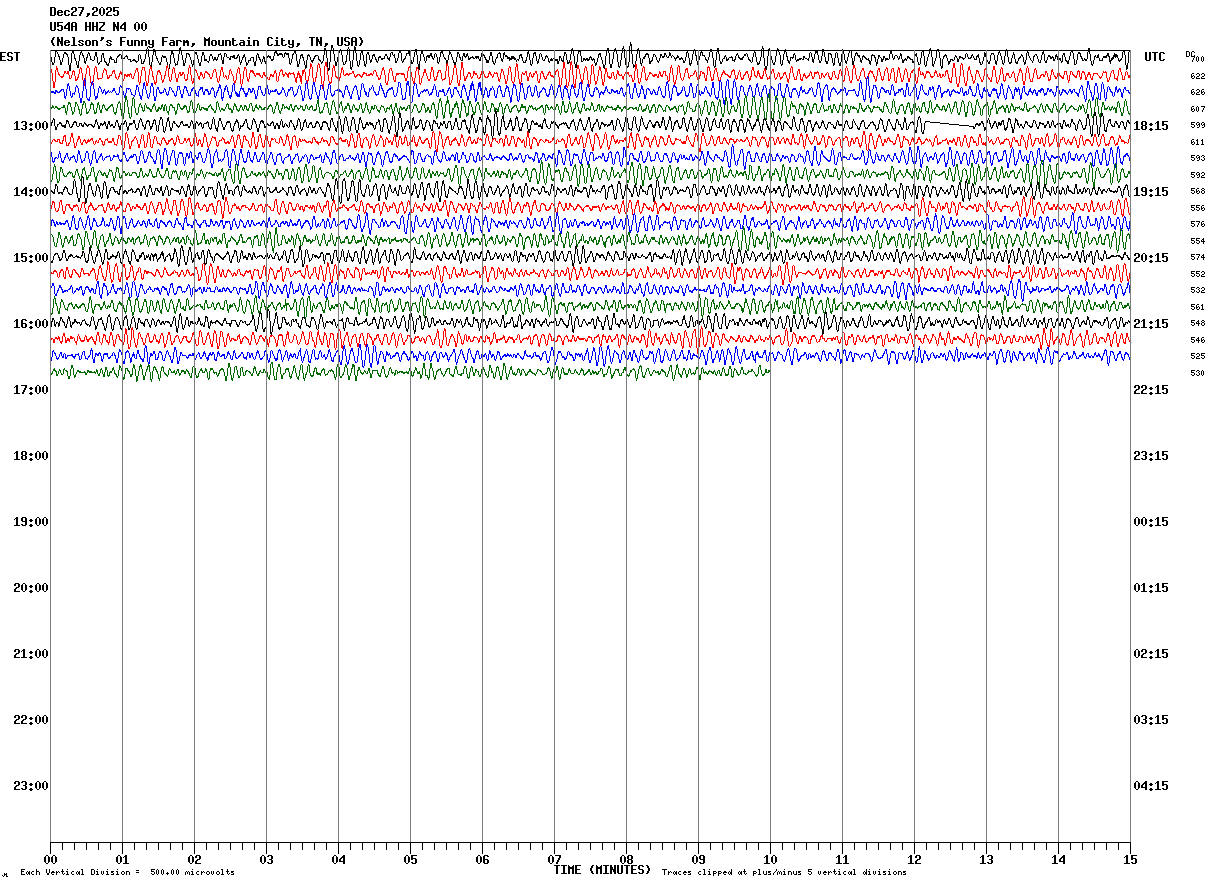Screen dimensions: 1210x886
Task: Select the station code "U54A HHZ N4 00"
Action: point(98,27)
